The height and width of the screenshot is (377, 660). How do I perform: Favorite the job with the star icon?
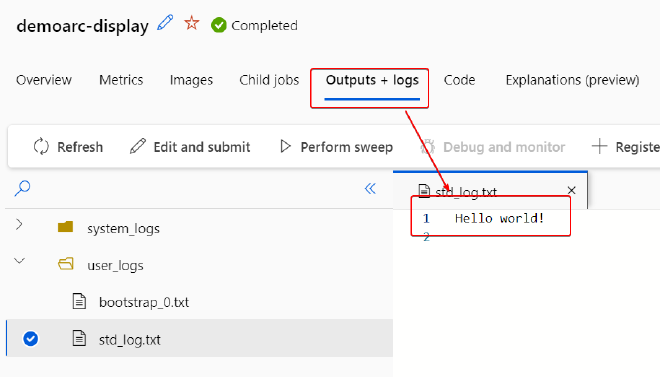tap(192, 23)
